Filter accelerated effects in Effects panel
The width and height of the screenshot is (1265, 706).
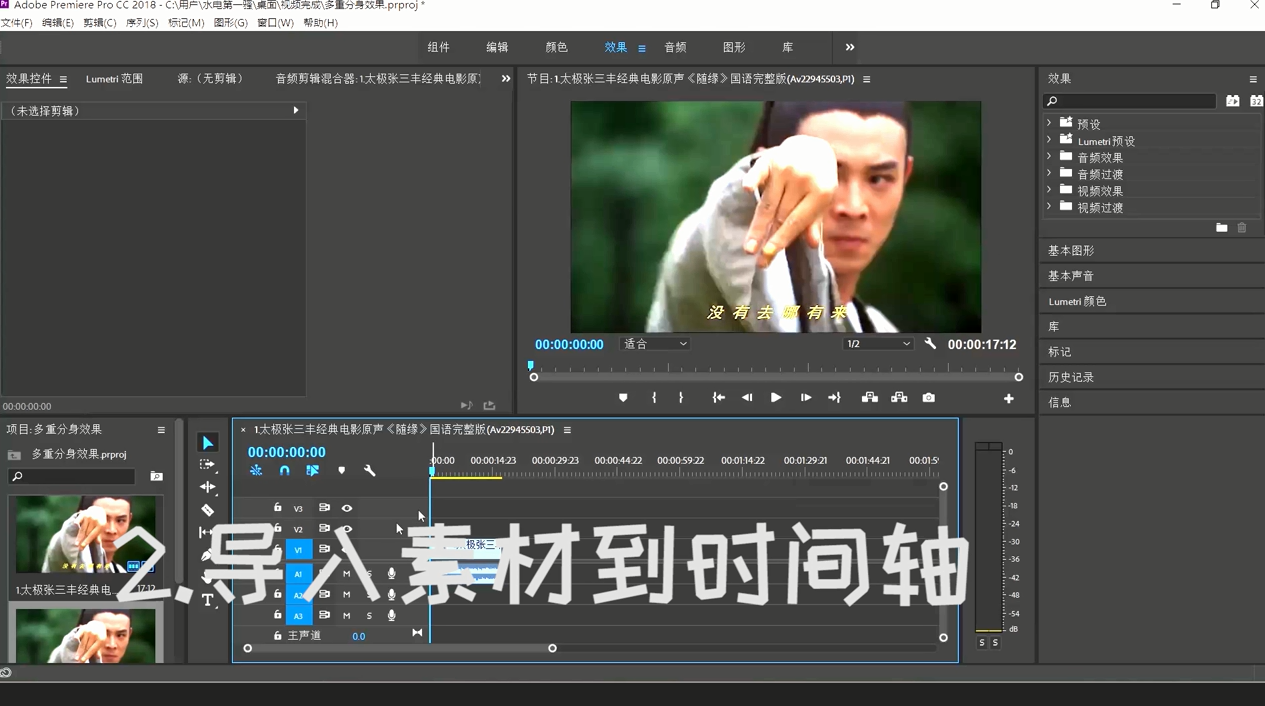[x=1233, y=101]
